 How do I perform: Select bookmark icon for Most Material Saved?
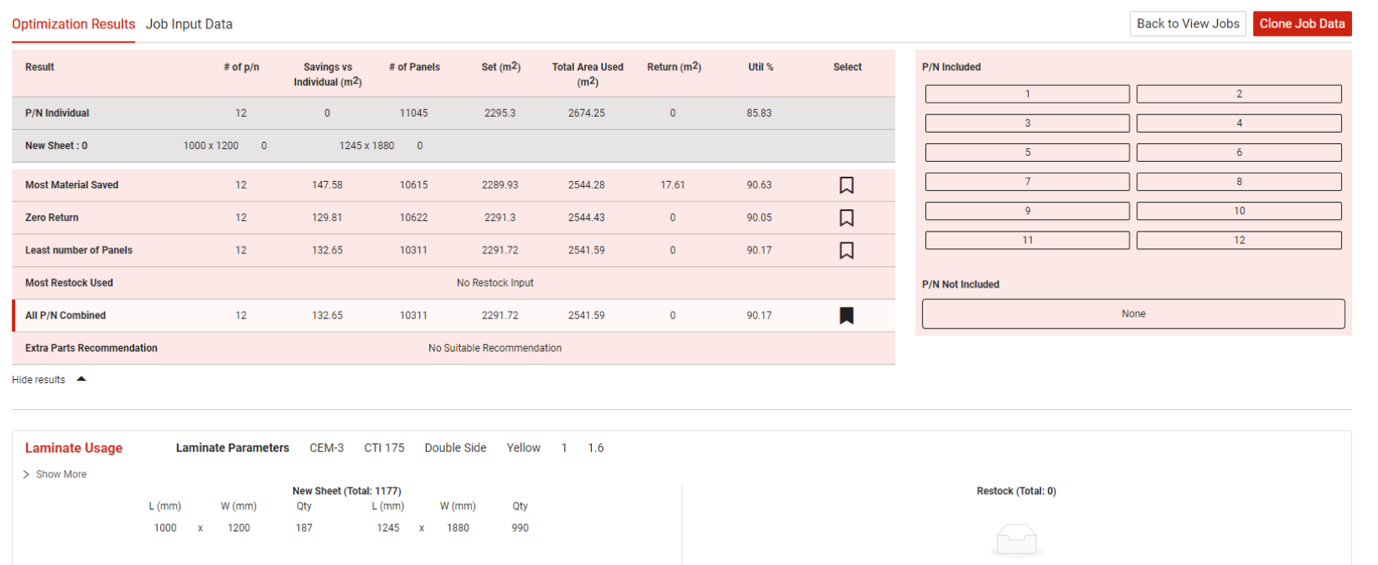846,185
